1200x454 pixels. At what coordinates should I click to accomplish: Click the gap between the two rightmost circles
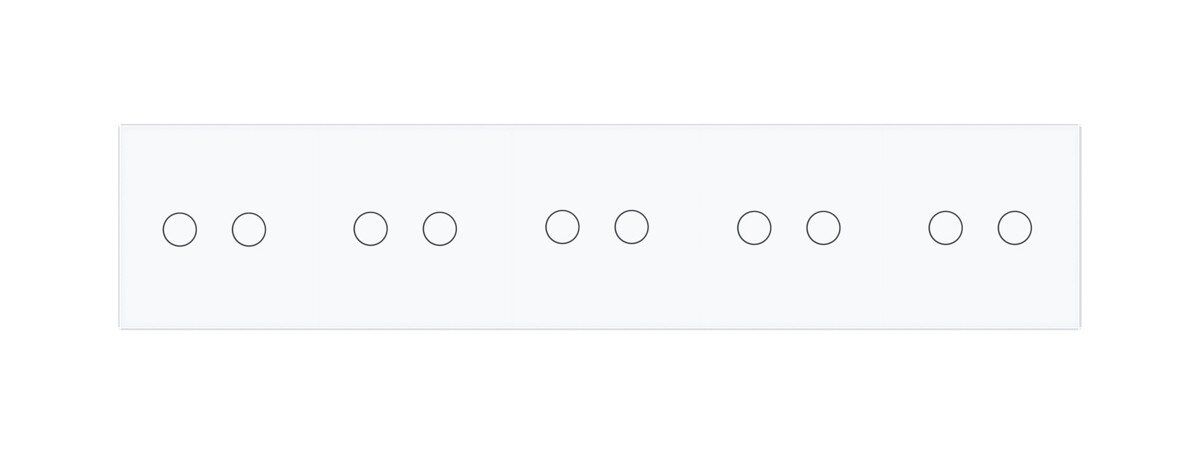click(979, 227)
